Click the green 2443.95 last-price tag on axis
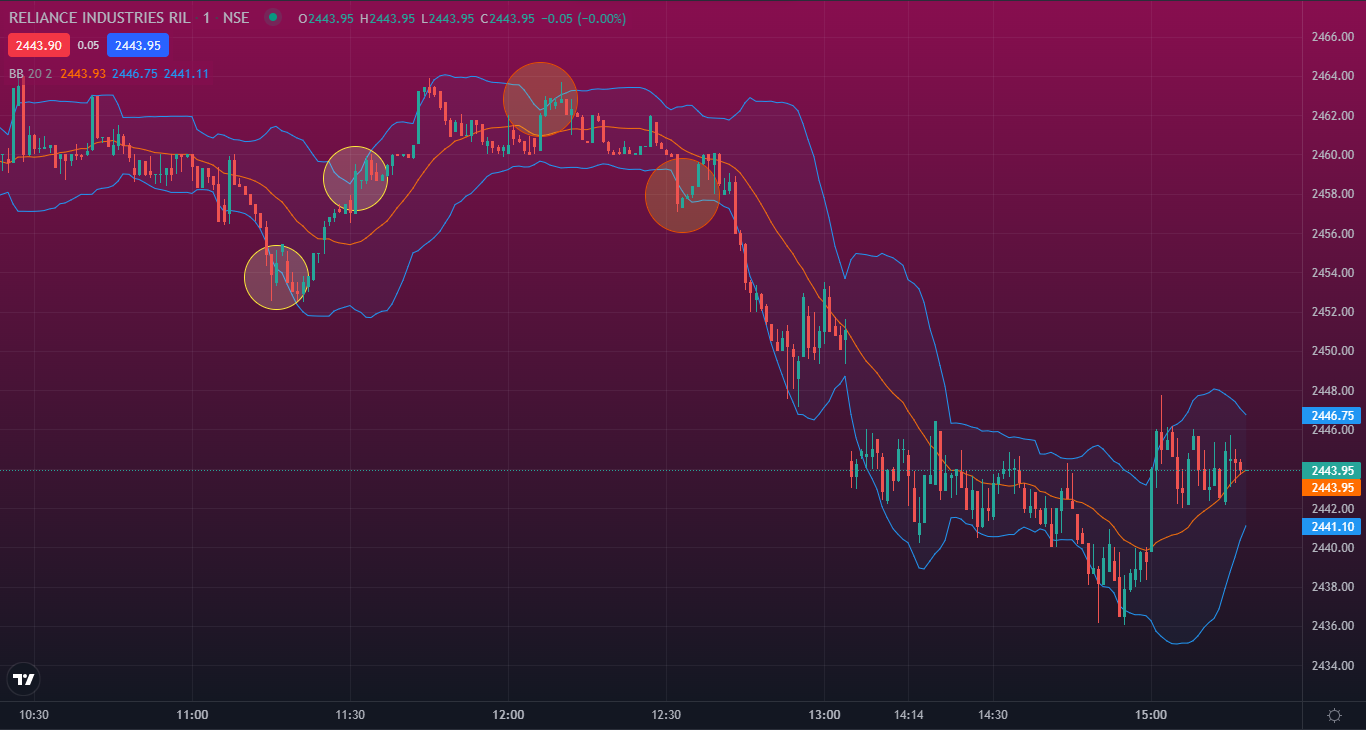 point(1332,470)
